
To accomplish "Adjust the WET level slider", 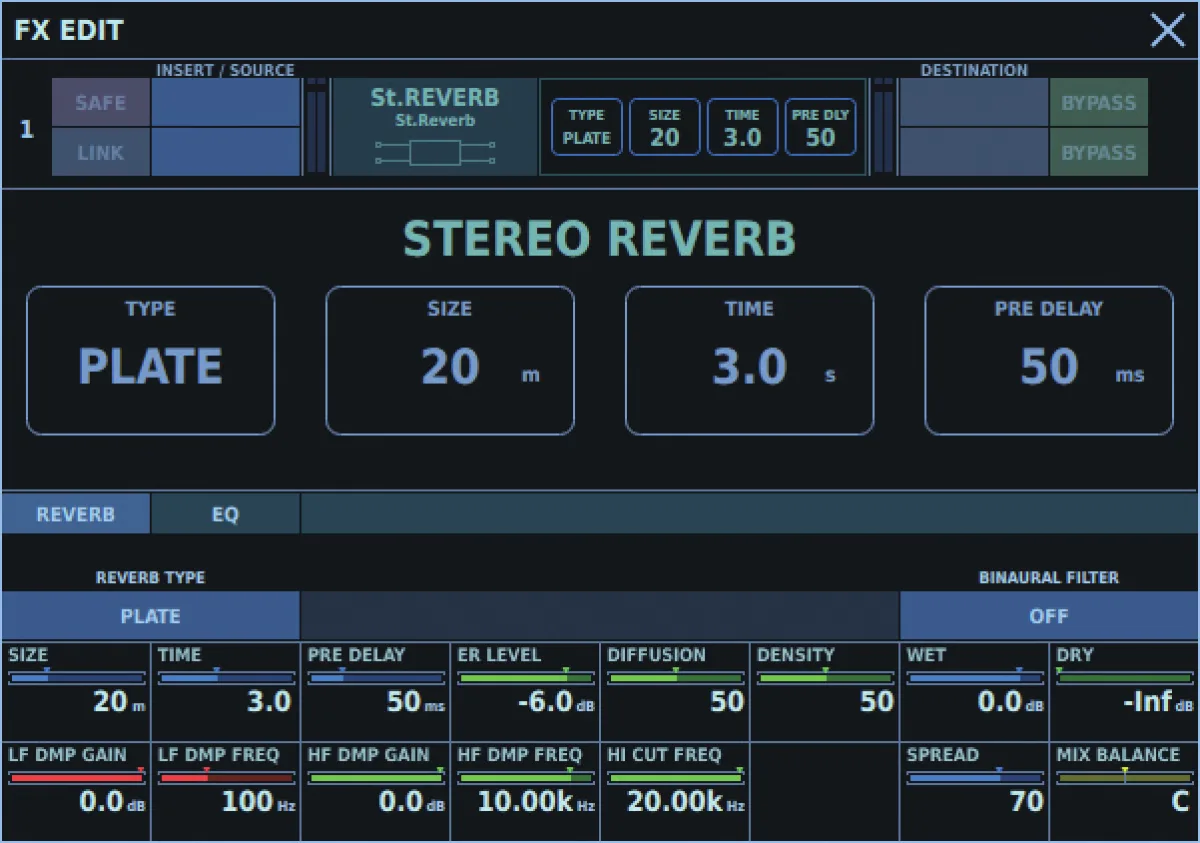I will [x=975, y=678].
